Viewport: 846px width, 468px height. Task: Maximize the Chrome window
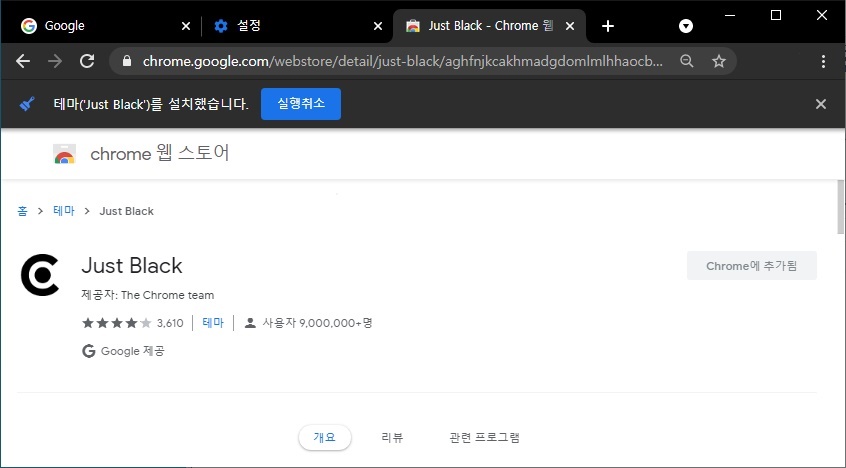point(776,15)
